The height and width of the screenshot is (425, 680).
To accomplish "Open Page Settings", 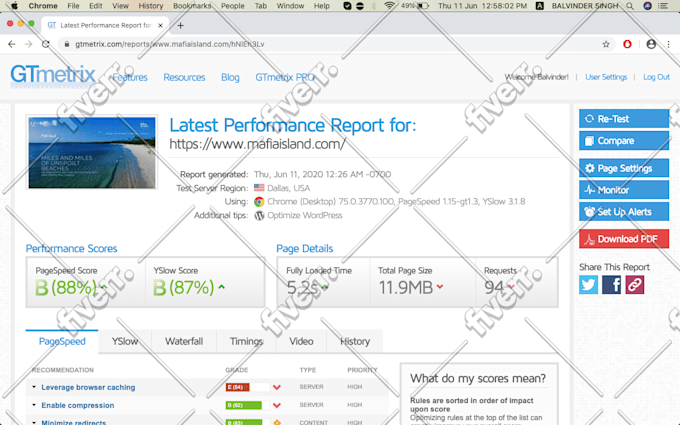I will (x=624, y=168).
